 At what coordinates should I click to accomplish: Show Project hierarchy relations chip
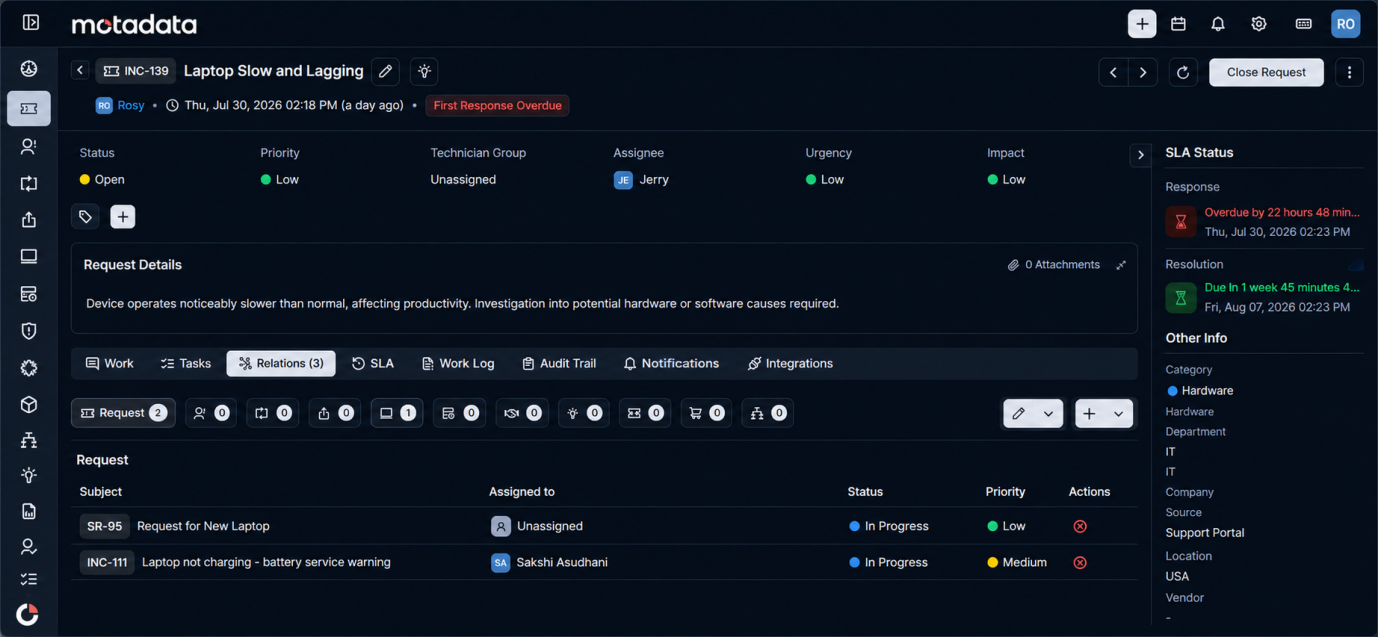point(768,413)
